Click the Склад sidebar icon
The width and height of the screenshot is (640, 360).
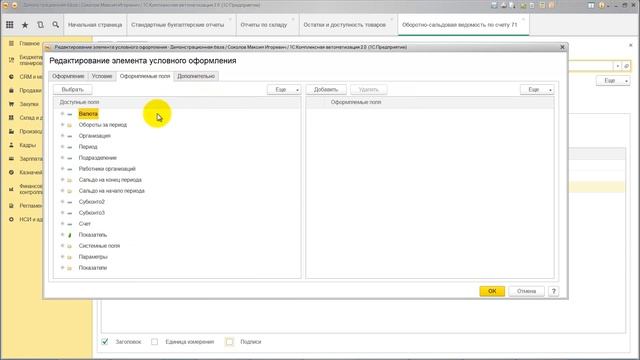point(11,118)
